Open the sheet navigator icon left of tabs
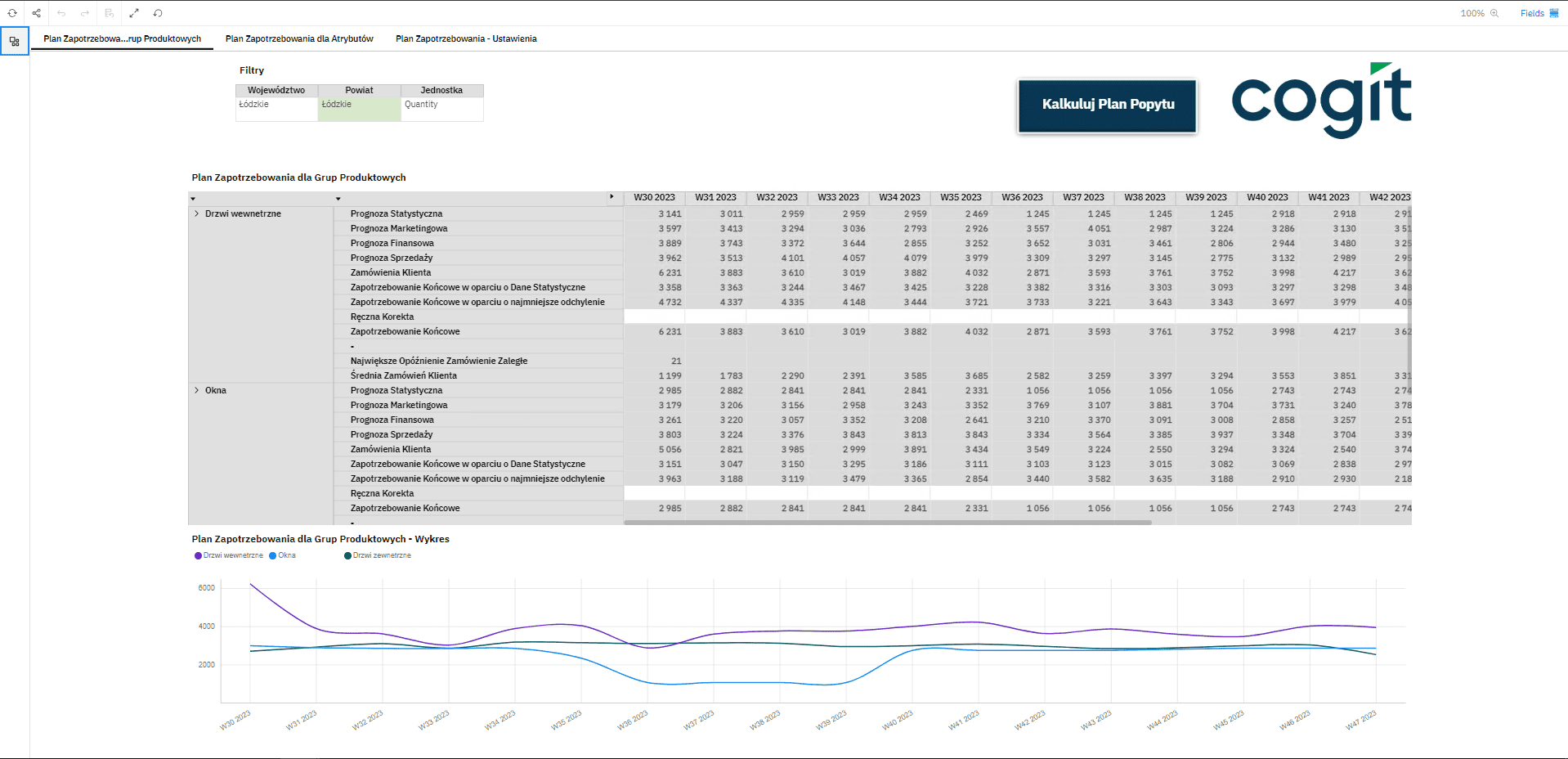Image resolution: width=1568 pixels, height=759 pixels. (15, 41)
